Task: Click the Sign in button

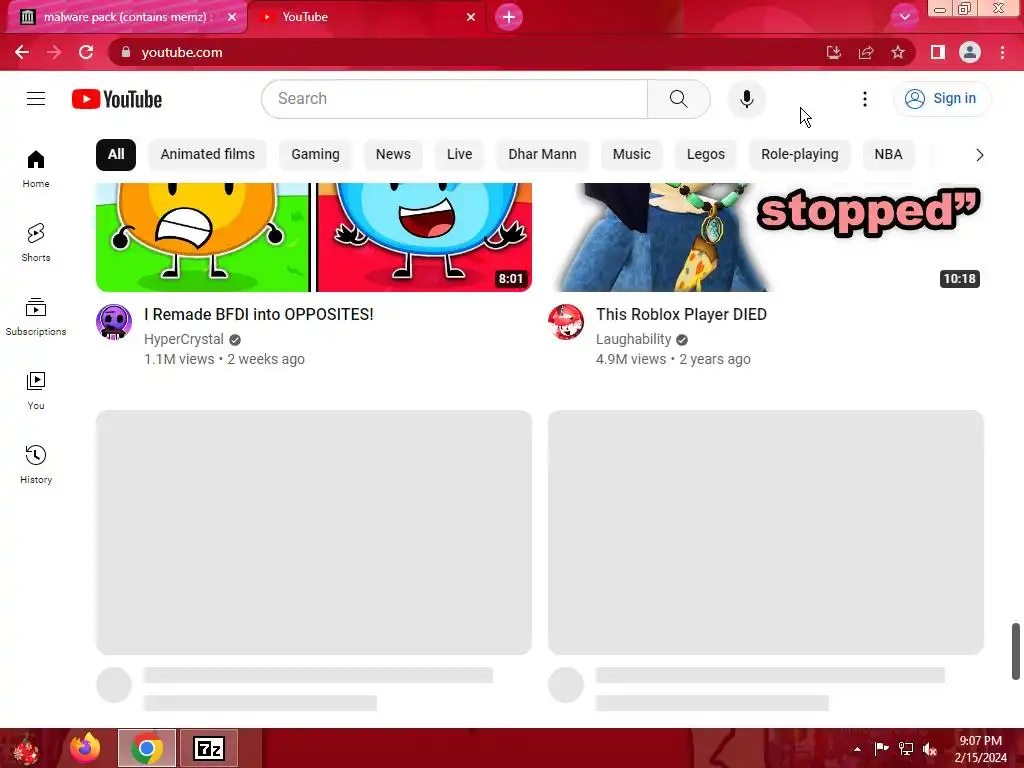Action: 941,99
